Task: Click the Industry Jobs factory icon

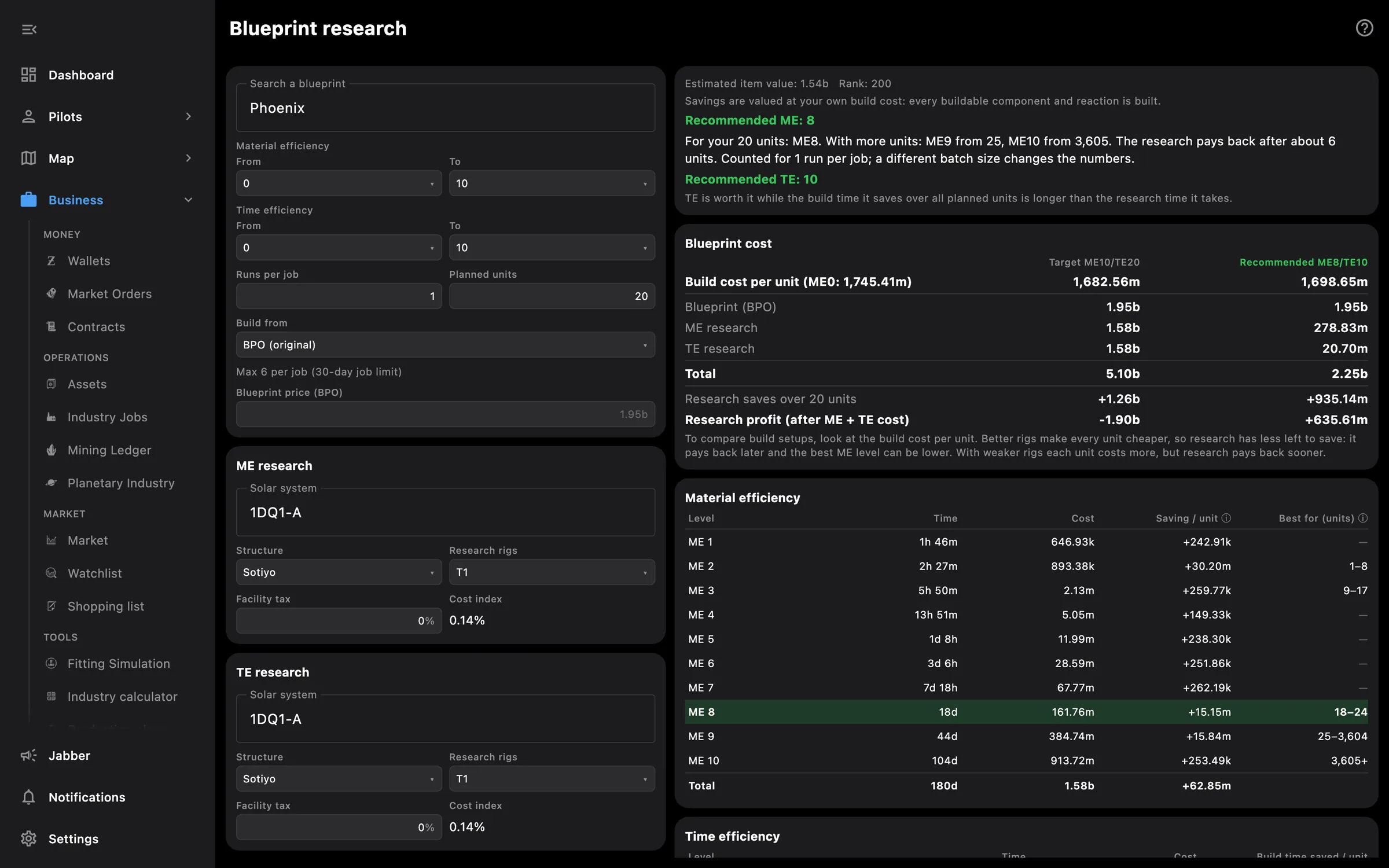Action: pyautogui.click(x=52, y=417)
